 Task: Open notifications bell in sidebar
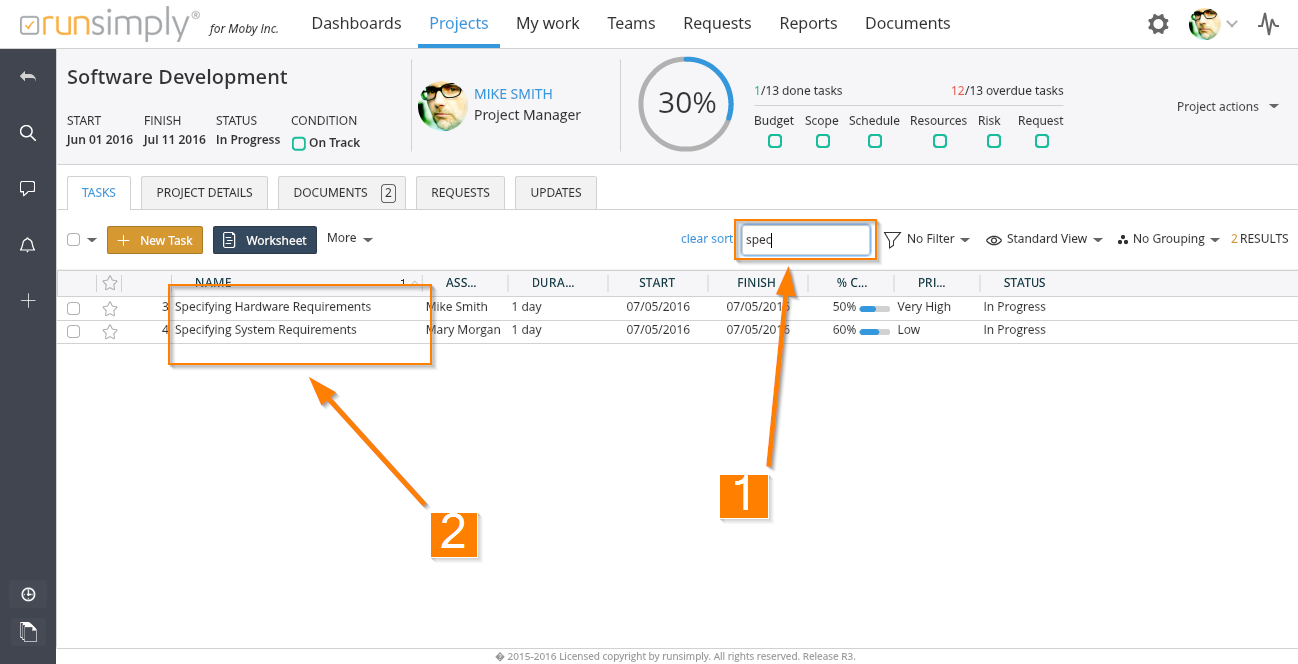click(x=28, y=245)
